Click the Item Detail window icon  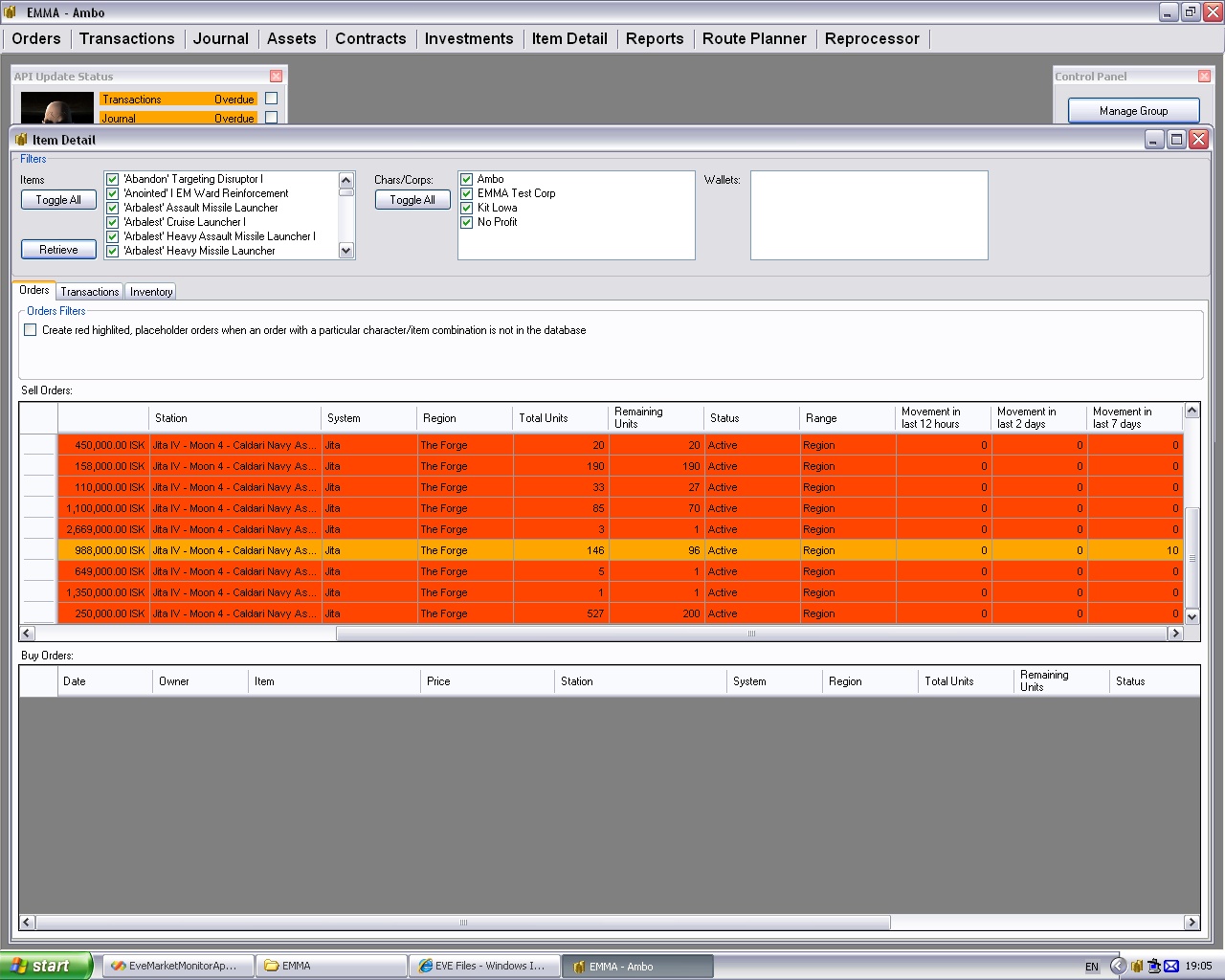coord(21,140)
